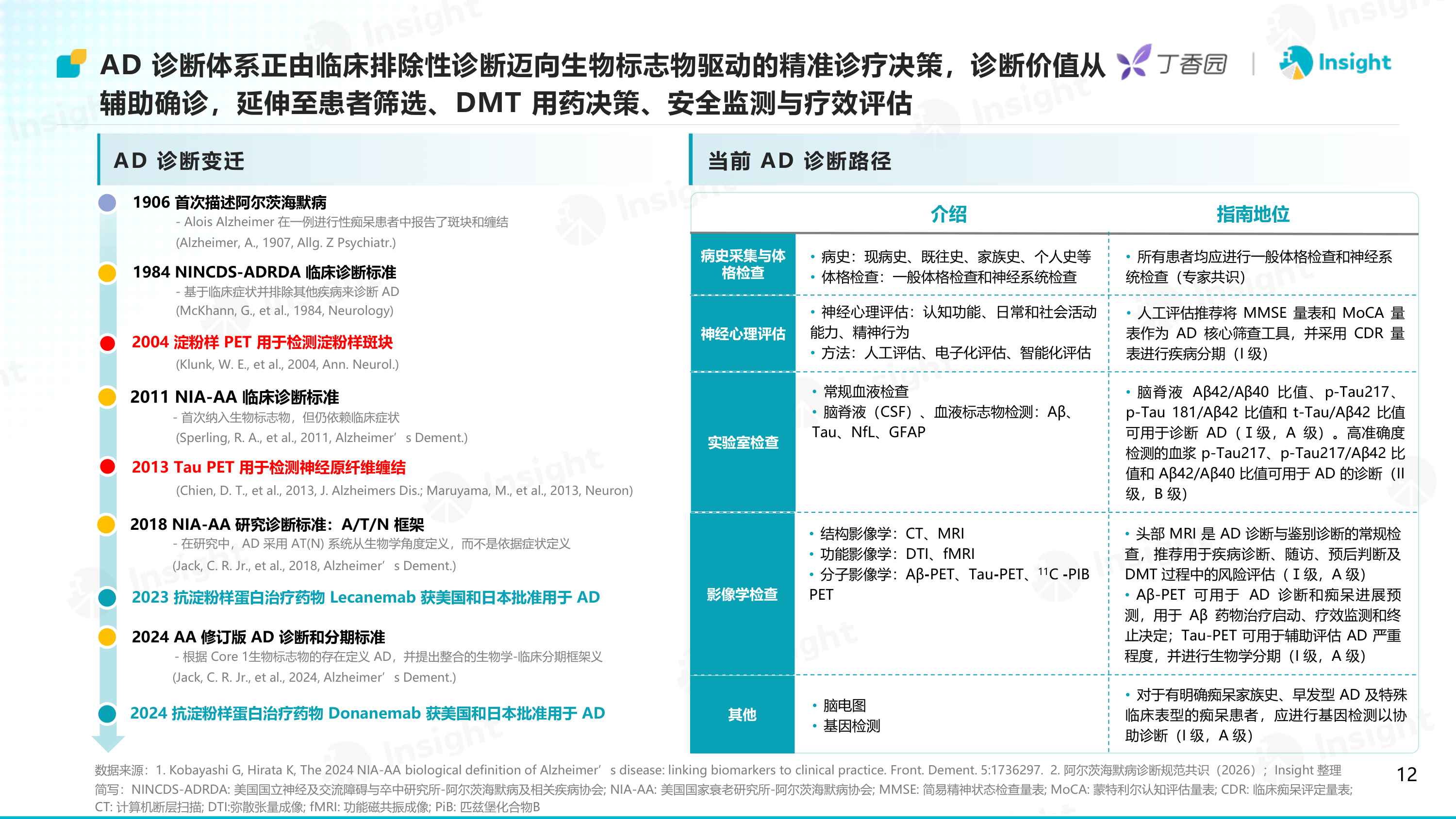The width and height of the screenshot is (1456, 819).
Task: Click 2011 NIA-AA 临床诊断标准 heading
Action: [234, 397]
